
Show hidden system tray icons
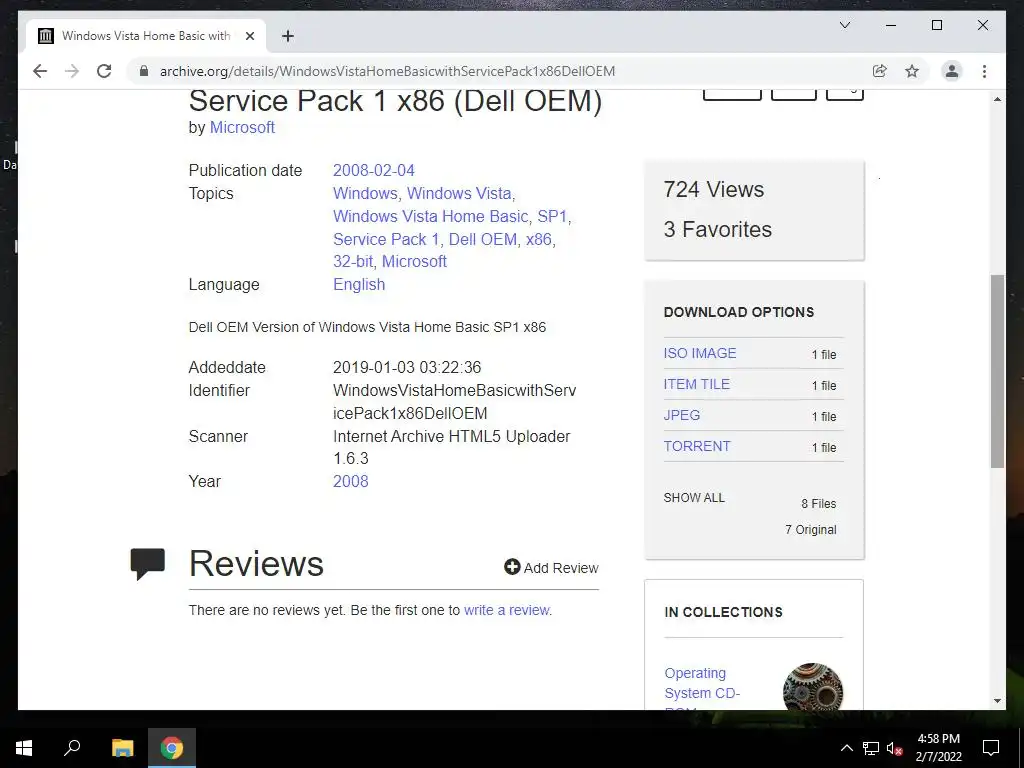click(846, 748)
